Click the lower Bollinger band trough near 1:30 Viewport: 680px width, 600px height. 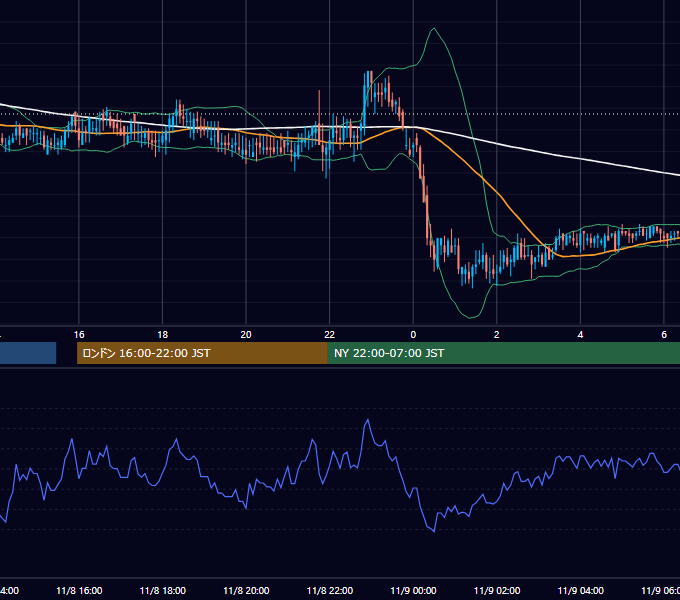pyautogui.click(x=470, y=318)
